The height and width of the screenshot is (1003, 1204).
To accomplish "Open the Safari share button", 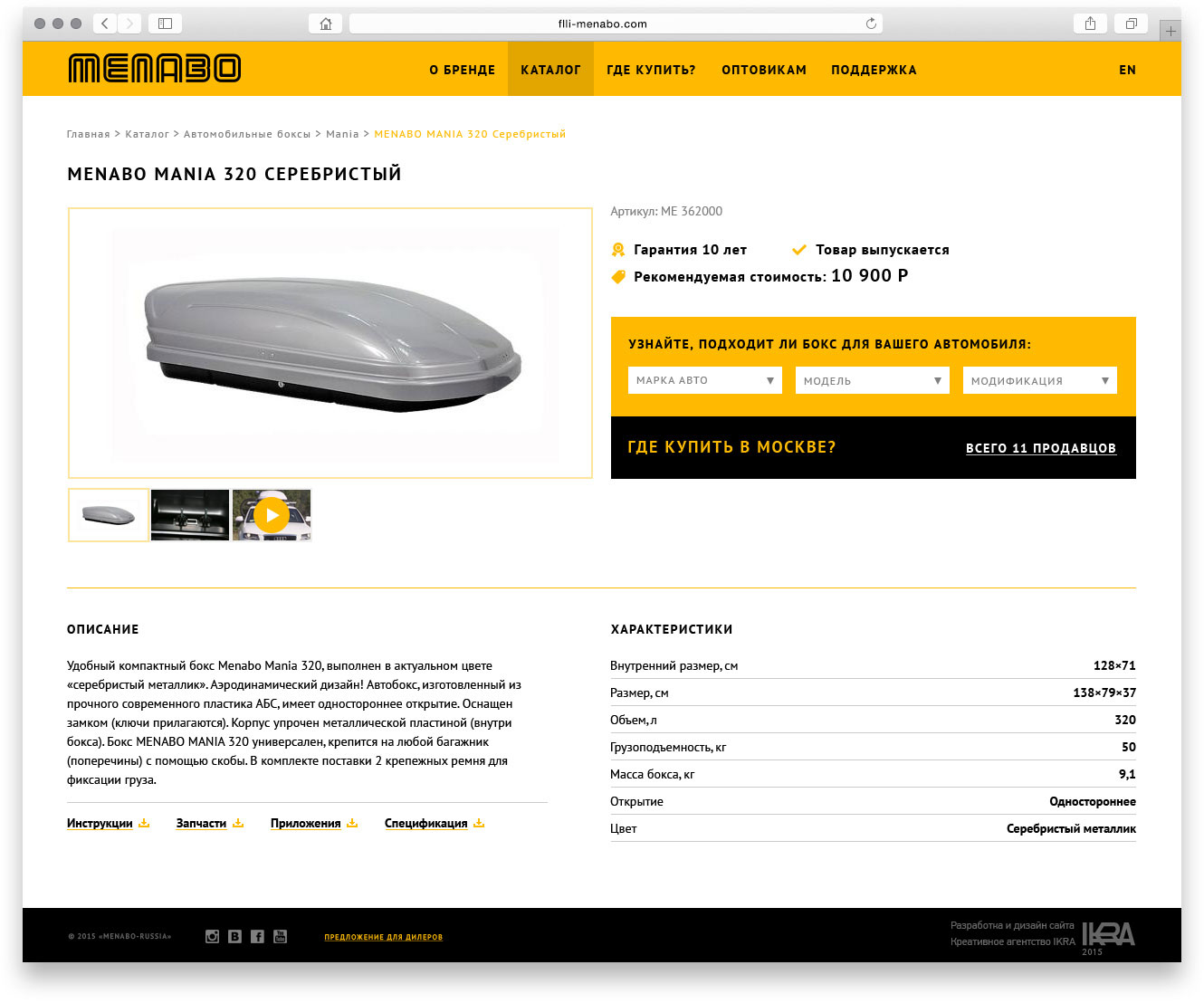I will [x=1090, y=24].
